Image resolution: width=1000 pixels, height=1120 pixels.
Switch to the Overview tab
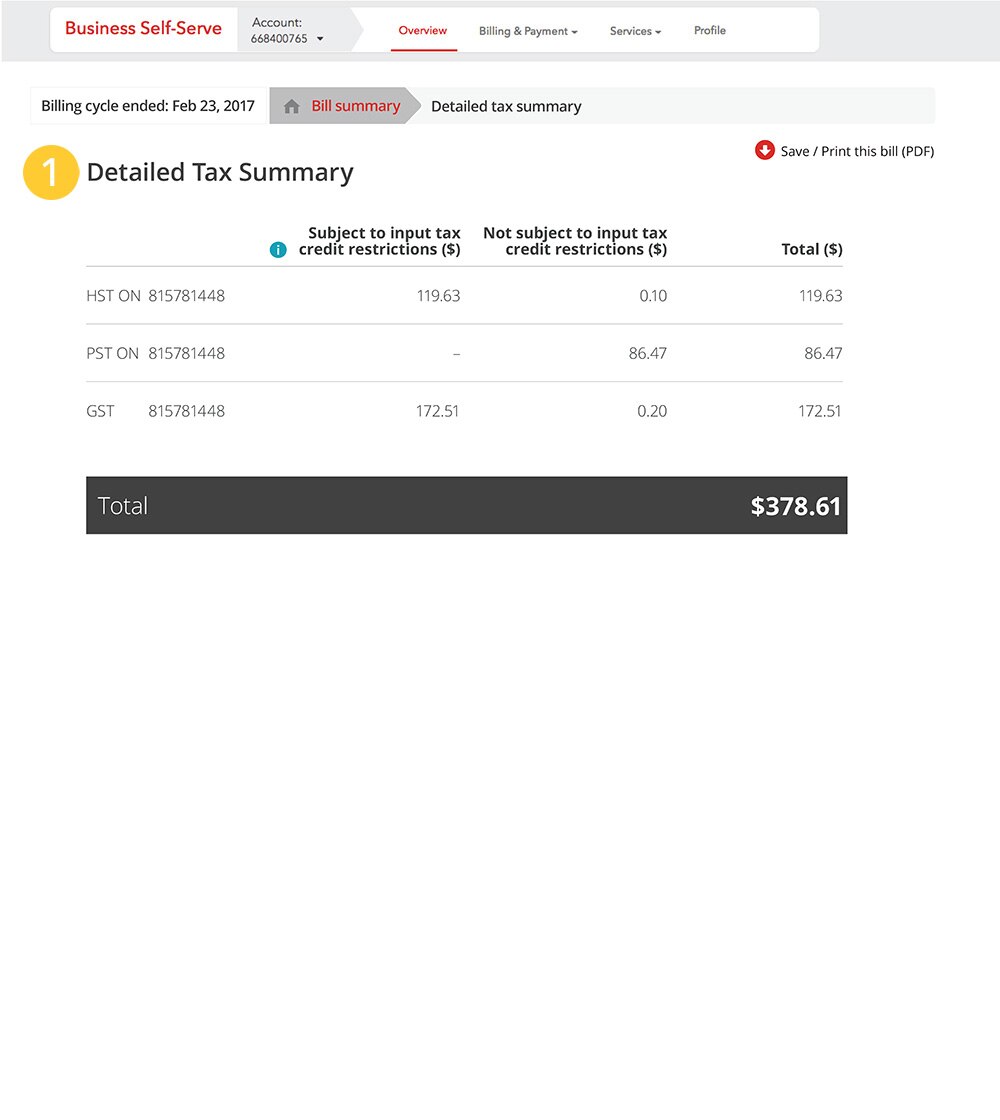tap(423, 31)
